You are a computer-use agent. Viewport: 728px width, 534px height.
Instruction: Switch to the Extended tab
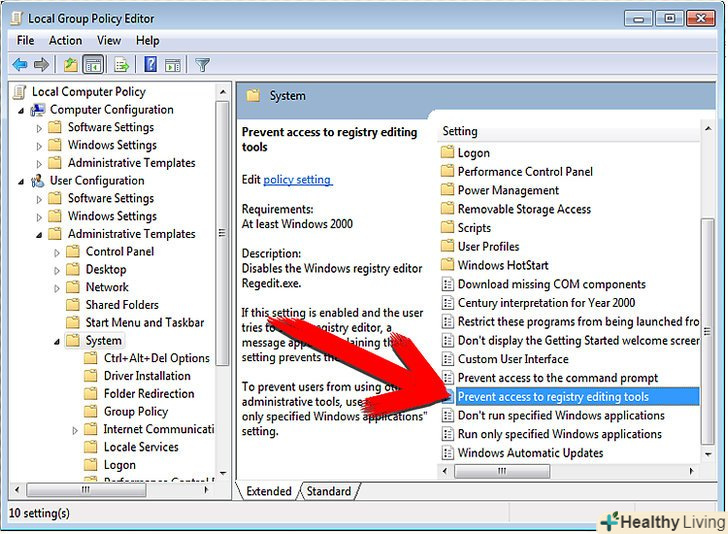268,491
